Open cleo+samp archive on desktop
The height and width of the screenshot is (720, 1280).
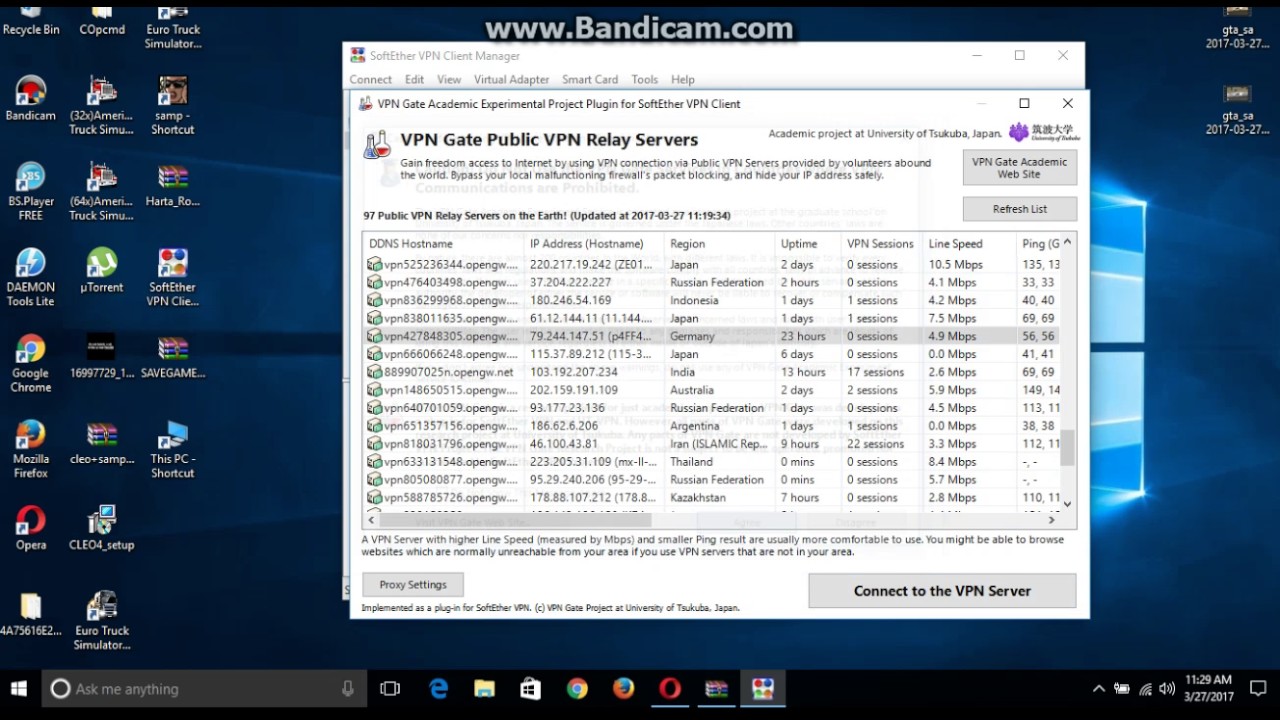click(x=102, y=442)
